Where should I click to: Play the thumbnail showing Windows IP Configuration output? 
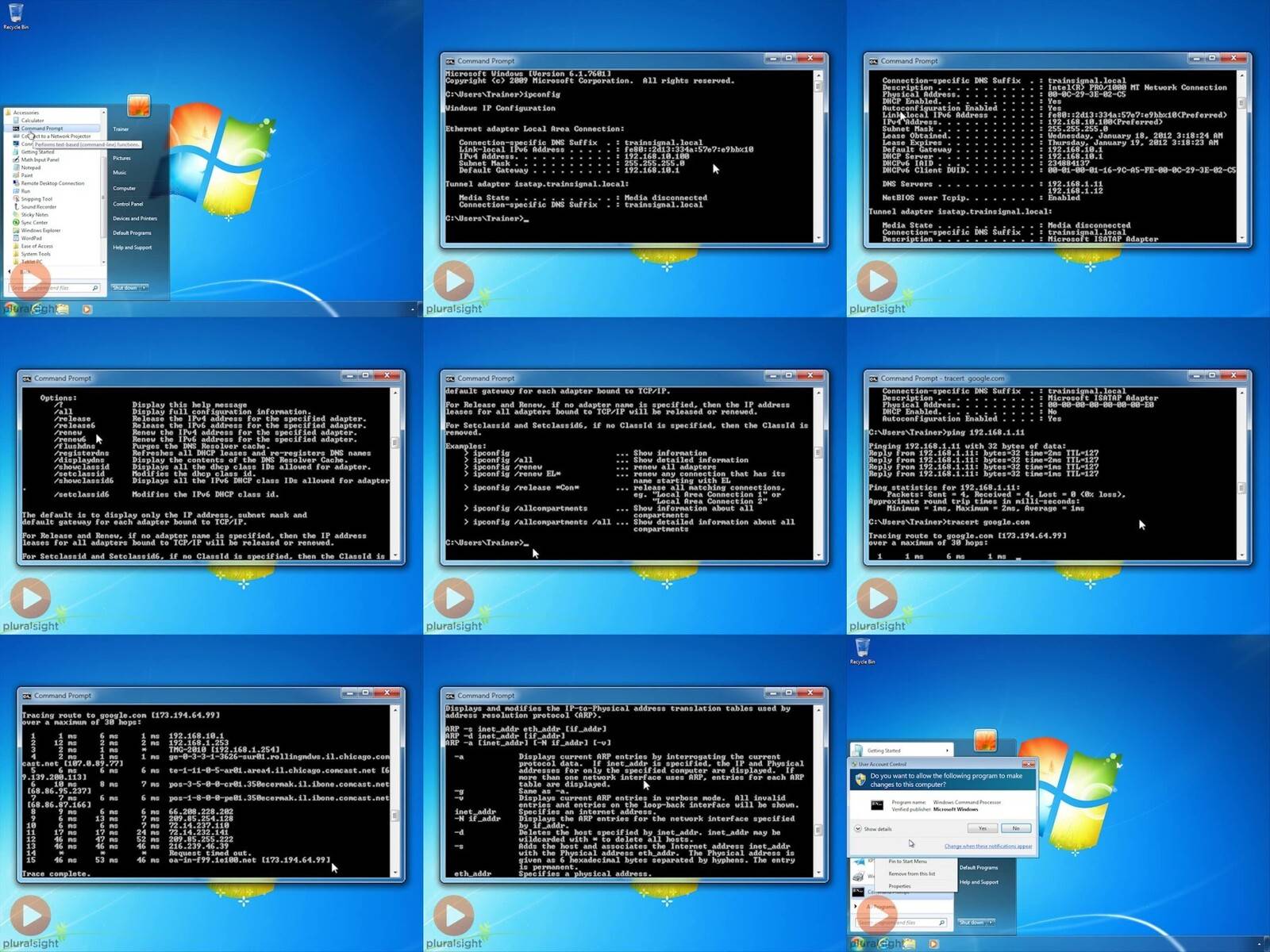tap(454, 281)
